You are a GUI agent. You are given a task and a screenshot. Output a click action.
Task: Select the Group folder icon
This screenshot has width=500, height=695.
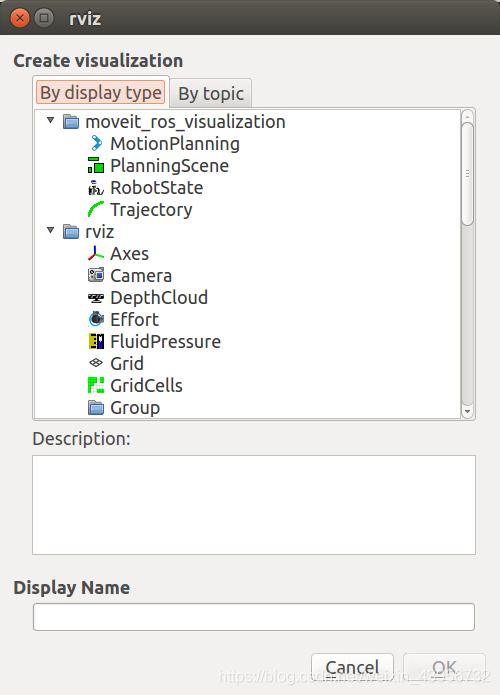click(x=96, y=408)
